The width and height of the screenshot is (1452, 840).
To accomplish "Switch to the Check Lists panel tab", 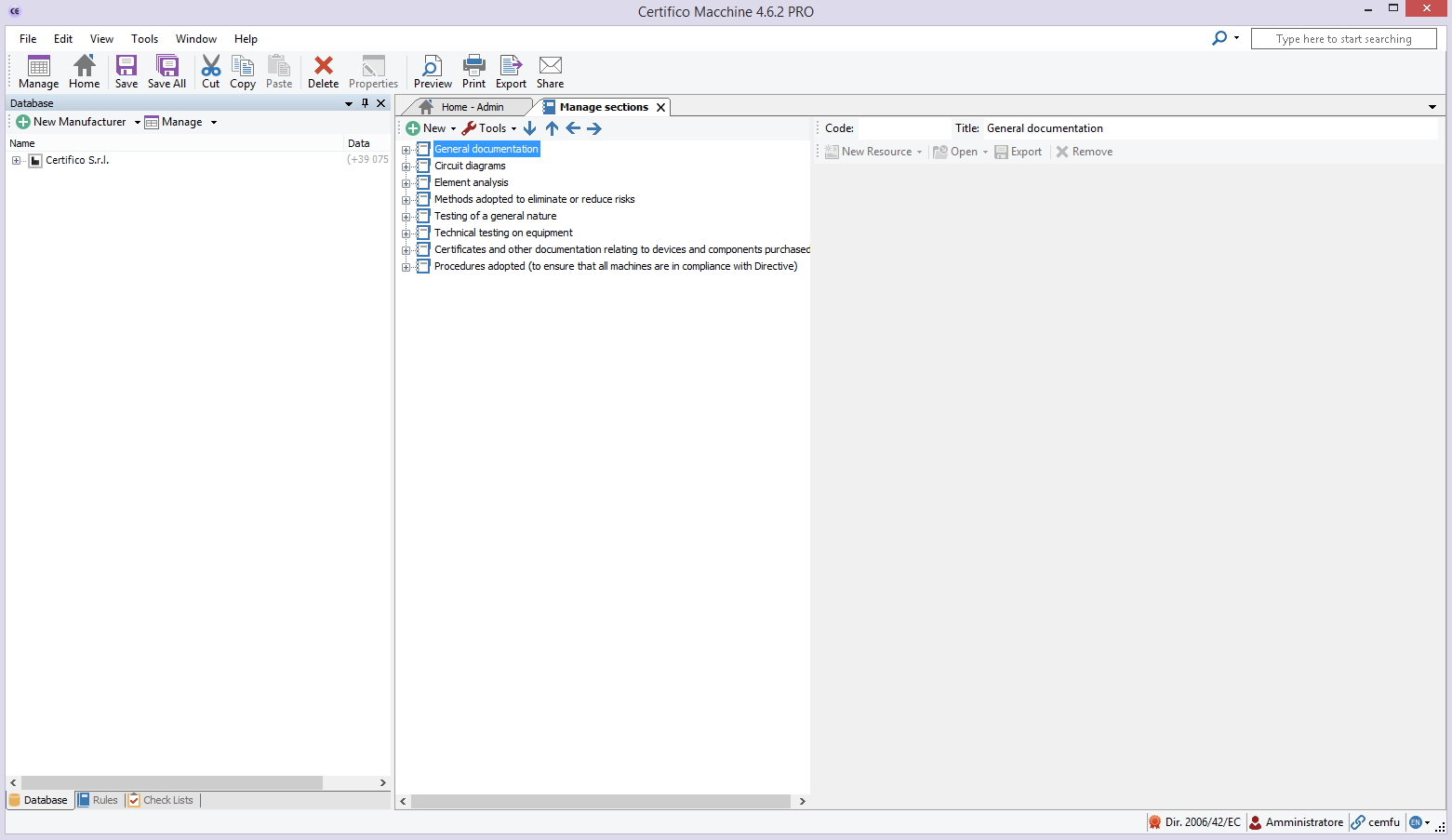I will [x=162, y=800].
